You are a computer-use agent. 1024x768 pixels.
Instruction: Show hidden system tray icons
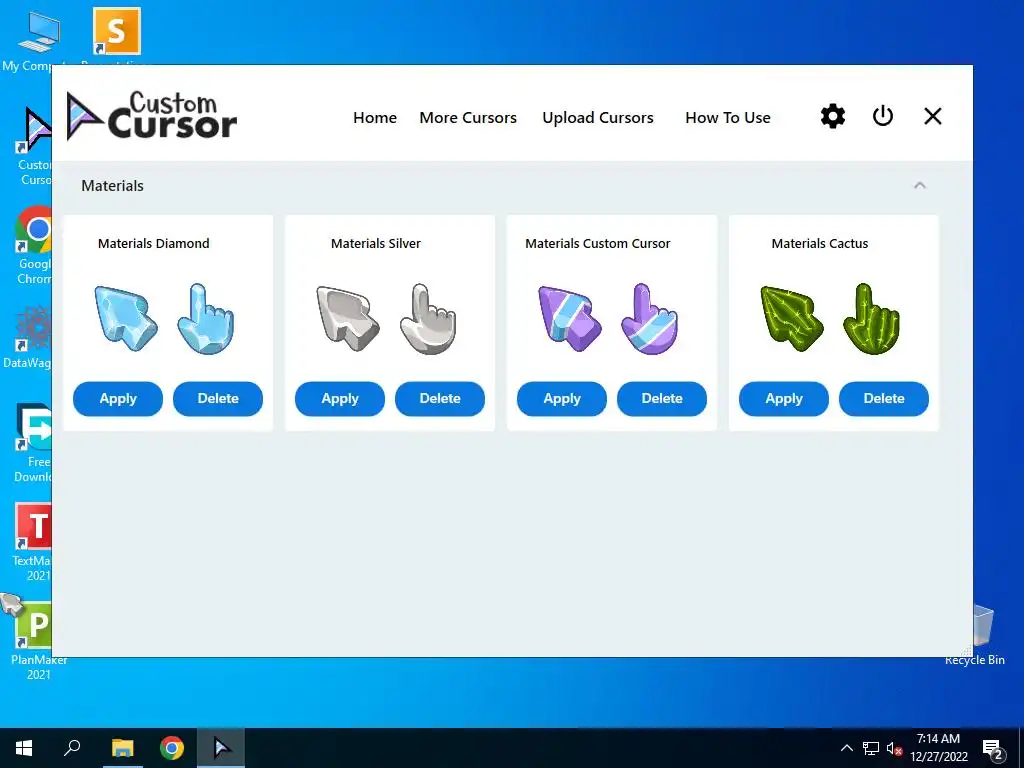click(x=846, y=748)
